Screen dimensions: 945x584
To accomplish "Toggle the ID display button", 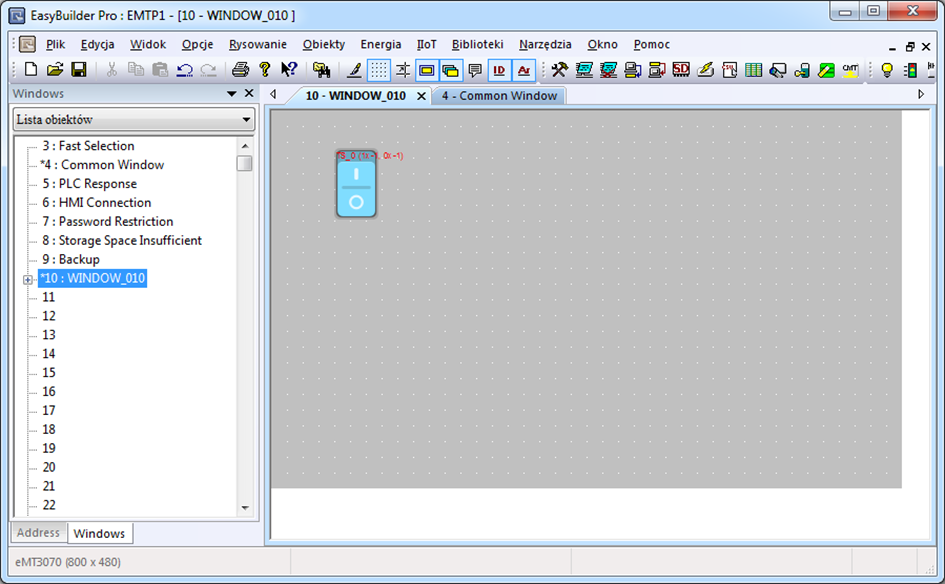I will (499, 71).
